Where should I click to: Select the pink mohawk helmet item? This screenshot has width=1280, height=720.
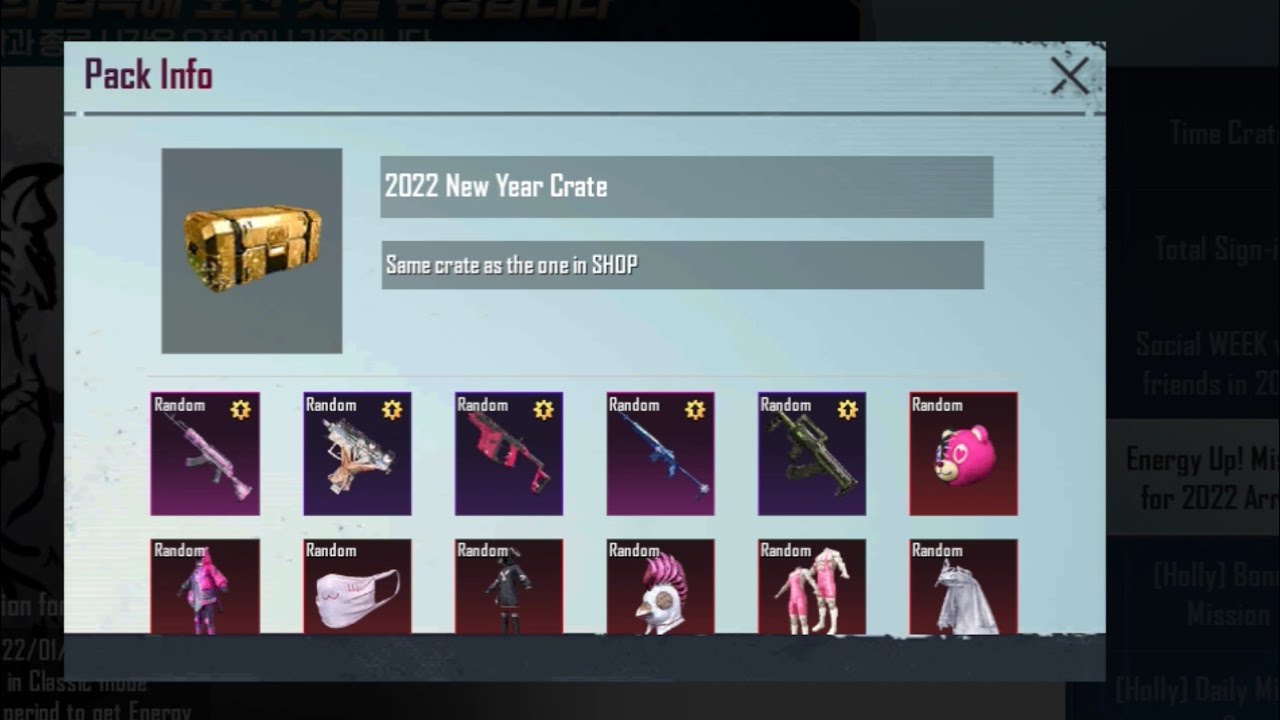click(661, 587)
